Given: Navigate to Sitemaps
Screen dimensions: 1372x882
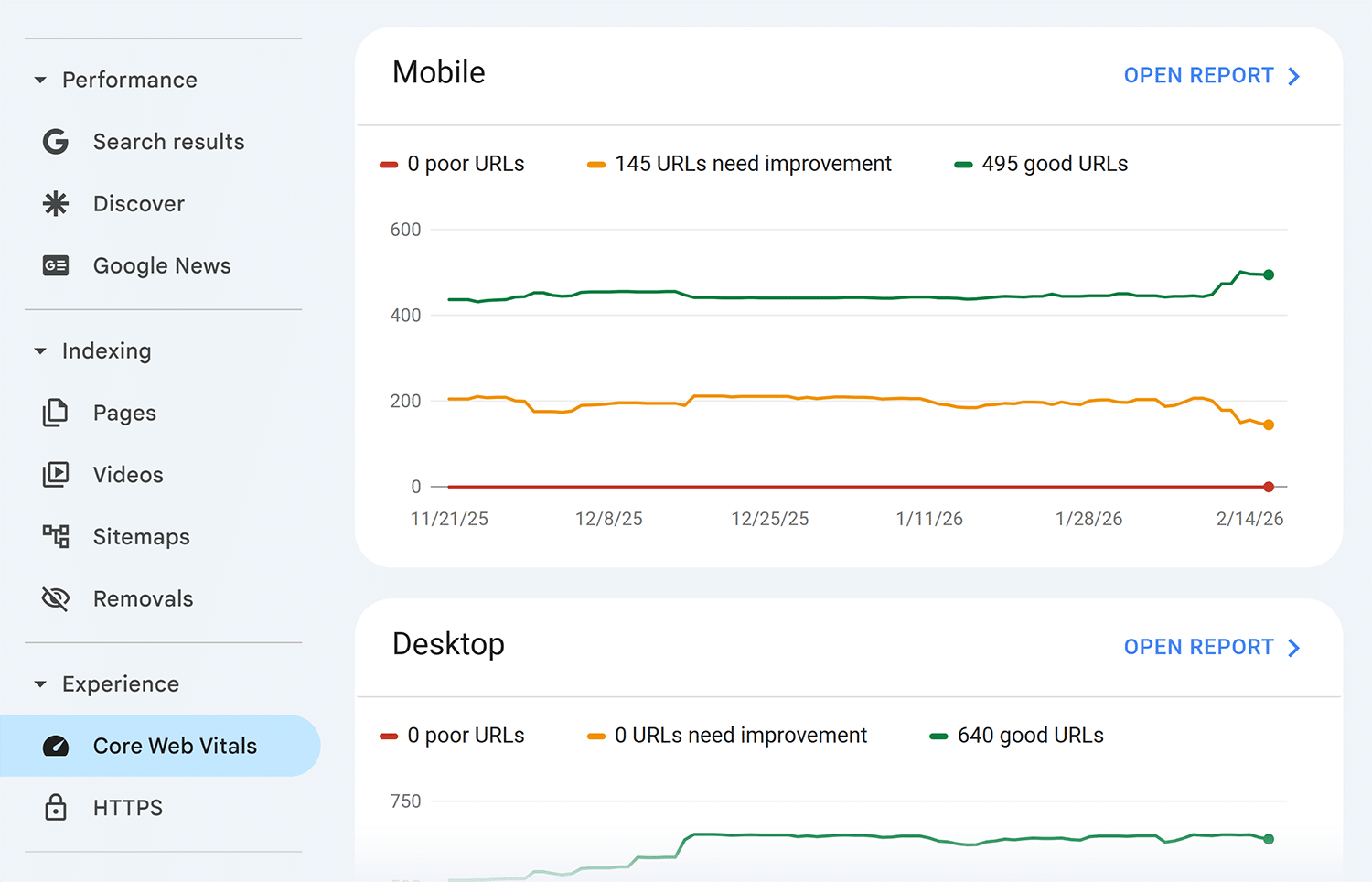Looking at the screenshot, I should pos(142,536).
